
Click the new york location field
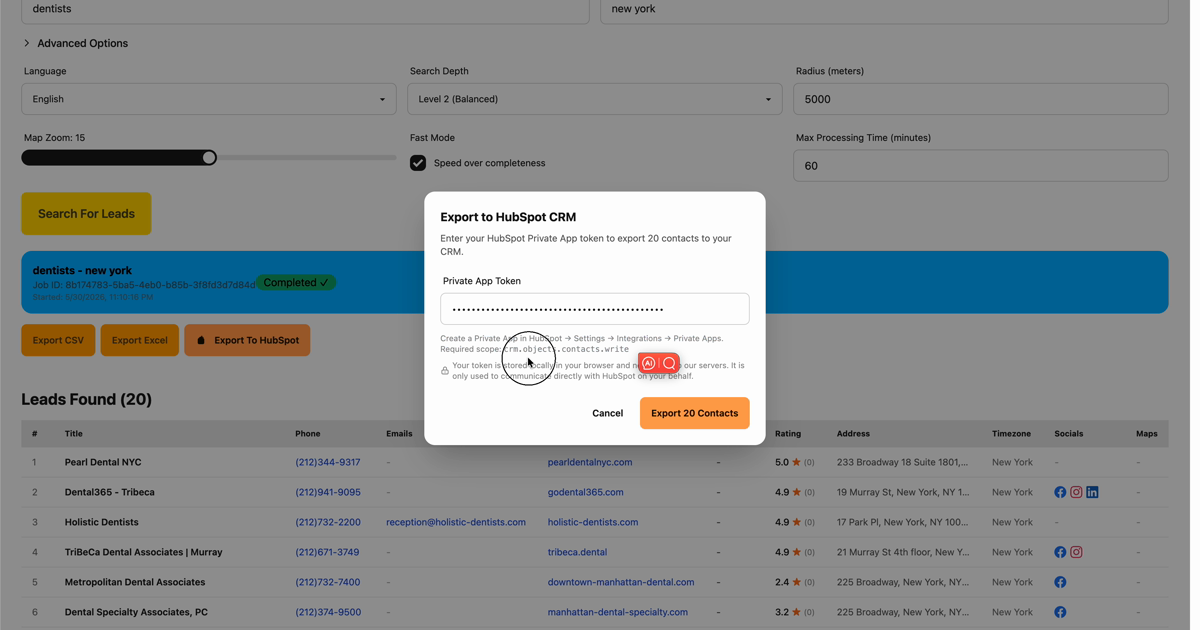(884, 10)
